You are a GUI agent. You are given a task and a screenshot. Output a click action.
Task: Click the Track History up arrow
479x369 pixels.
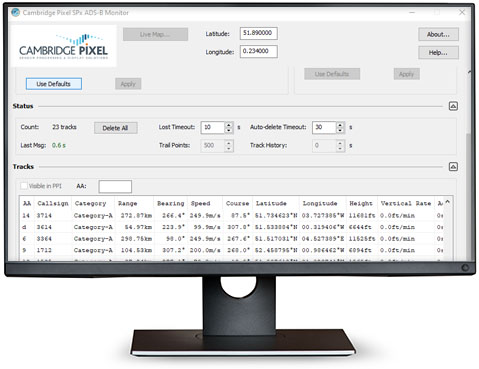pos(340,143)
